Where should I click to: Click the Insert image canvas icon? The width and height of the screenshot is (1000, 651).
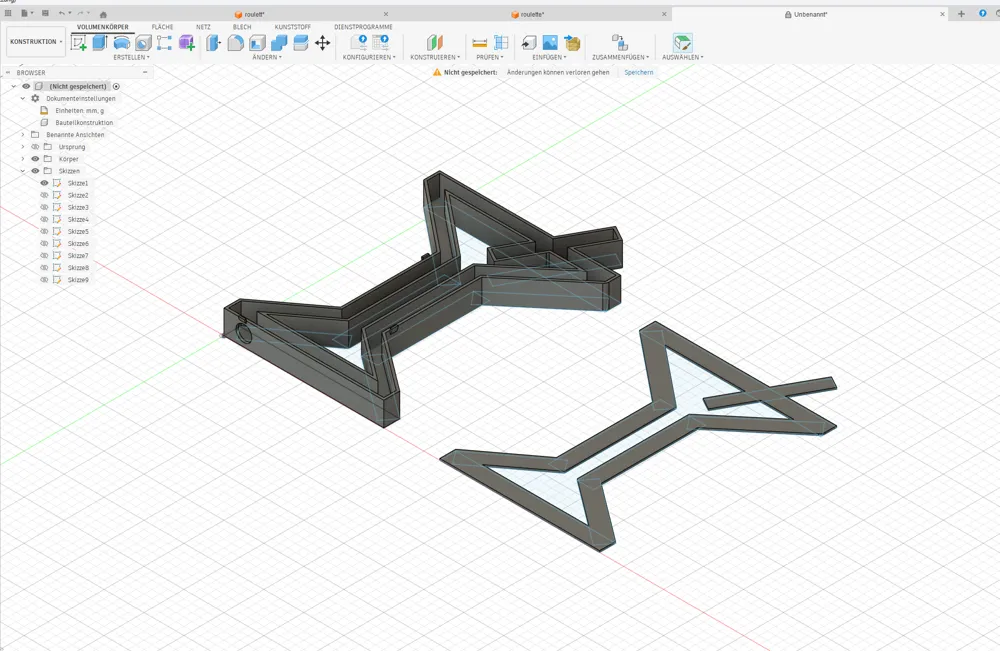[x=550, y=43]
